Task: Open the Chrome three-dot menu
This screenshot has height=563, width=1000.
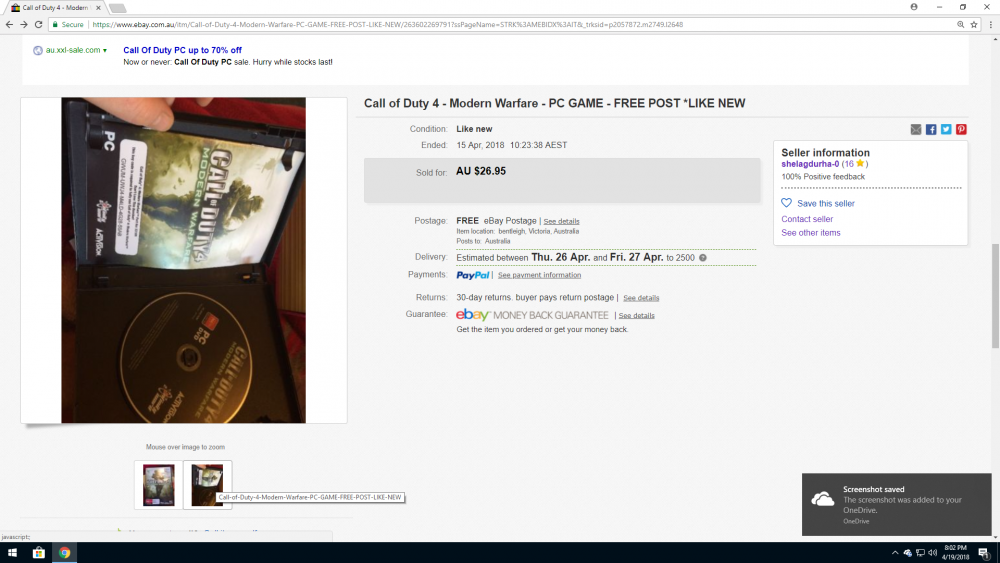Action: [x=990, y=24]
